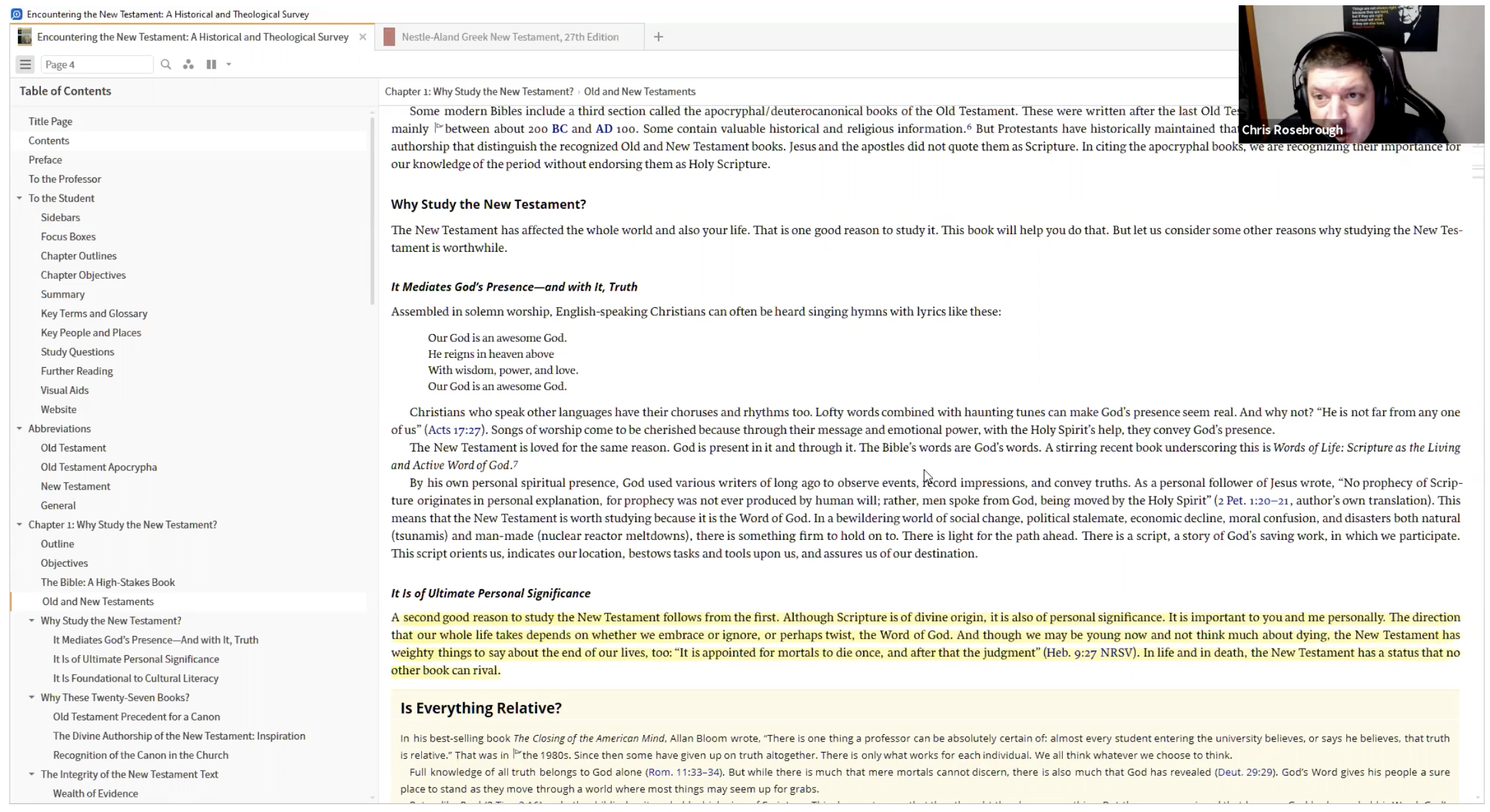This screenshot has width=1490, height=812.
Task: Open the Acts 17:27 reference link
Action: (x=454, y=430)
